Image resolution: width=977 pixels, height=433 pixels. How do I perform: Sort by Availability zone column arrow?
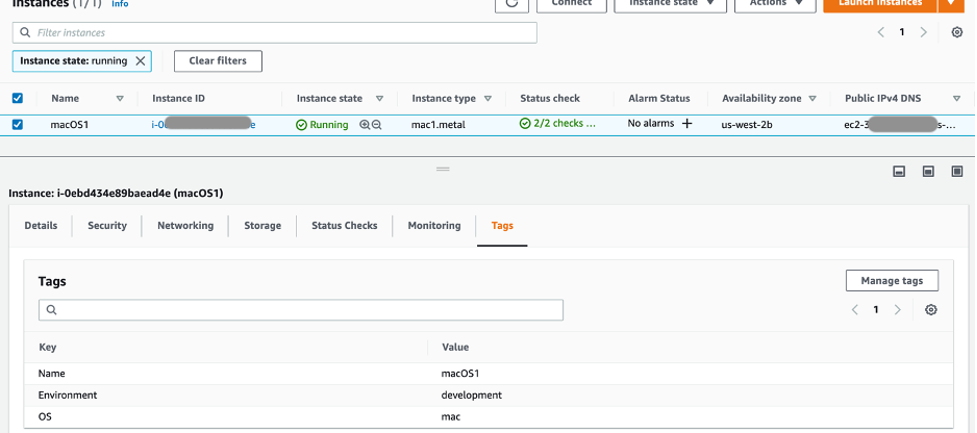(813, 98)
